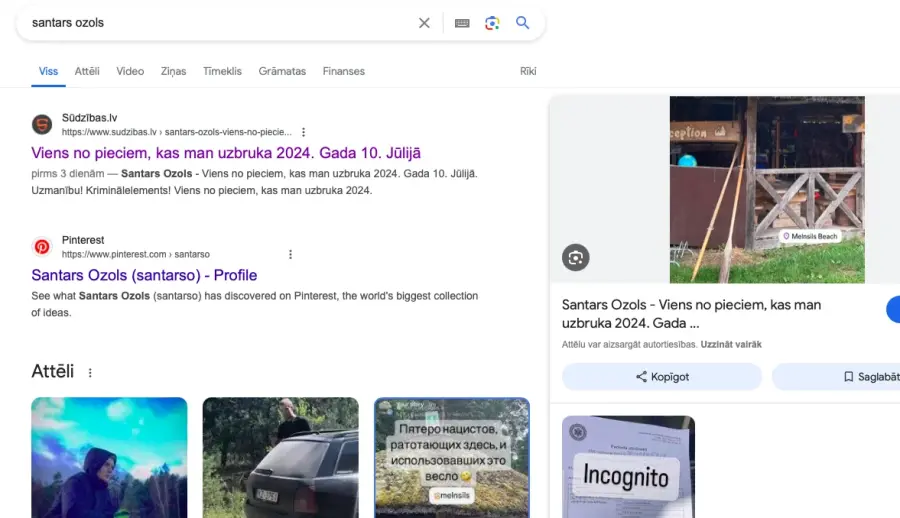The image size is (900, 518).
Task: Open more options for Sūdzības.lv result
Action: point(304,132)
